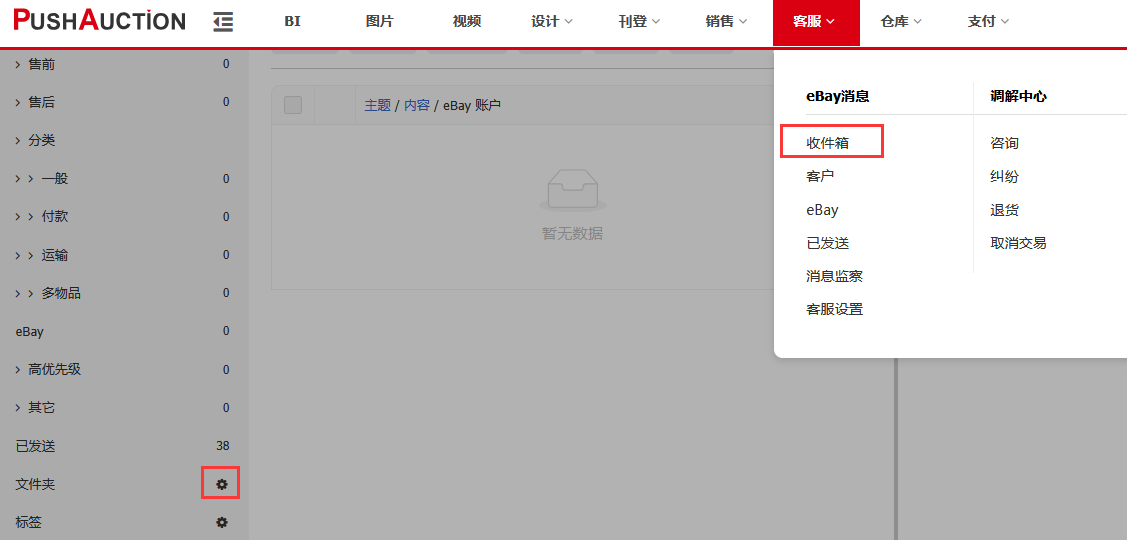Click the PushAuction logo
Screen dimensions: 1127x540
[x=100, y=21]
